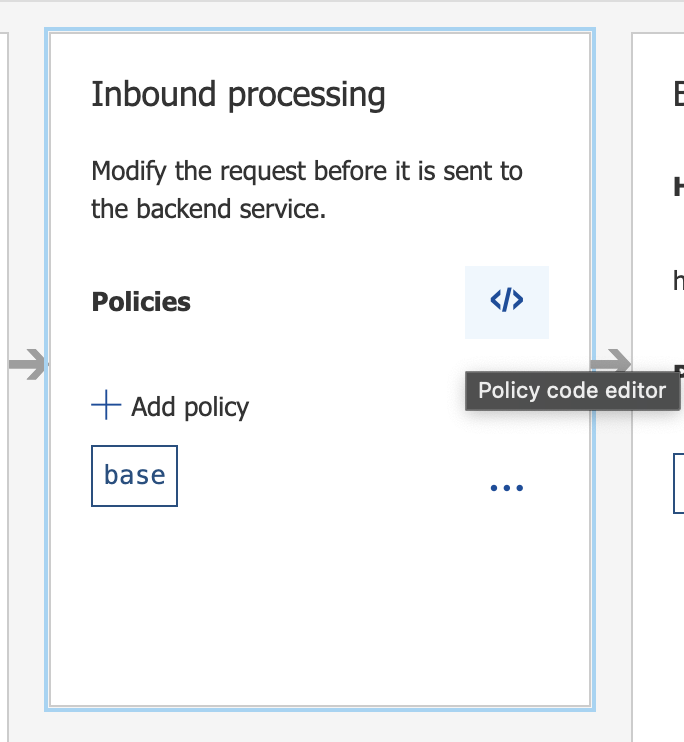
Task: Click the gray arrow entering Inbound processing
Action: click(28, 365)
